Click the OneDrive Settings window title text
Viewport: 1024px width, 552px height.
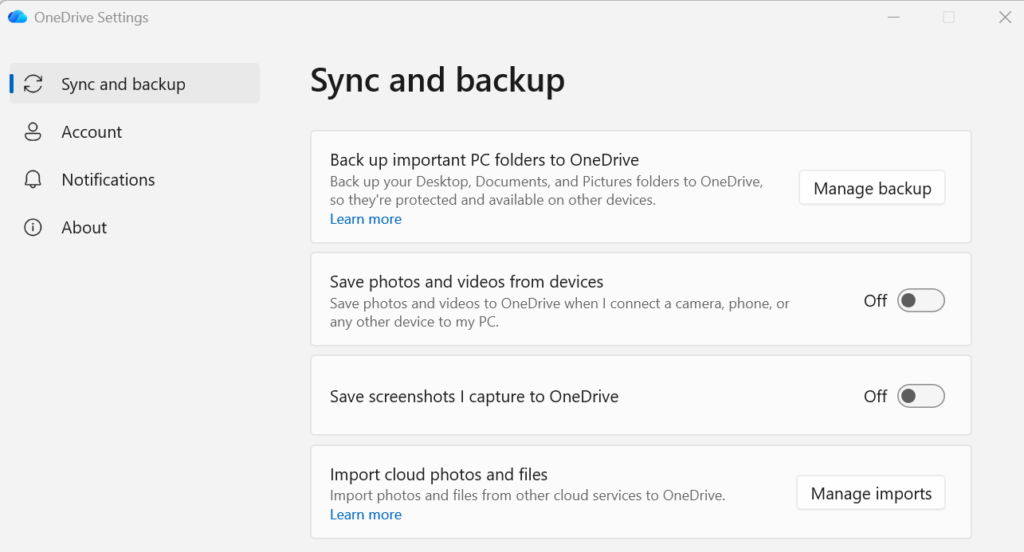[91, 18]
